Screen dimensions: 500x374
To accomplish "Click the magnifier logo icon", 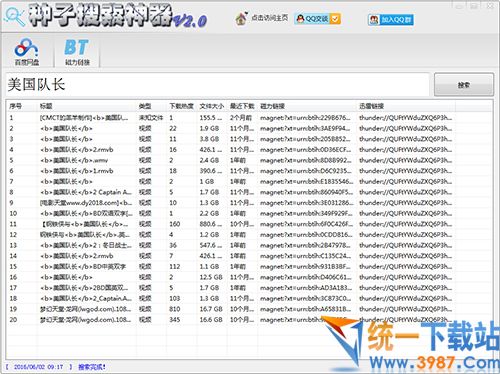I will tap(14, 16).
